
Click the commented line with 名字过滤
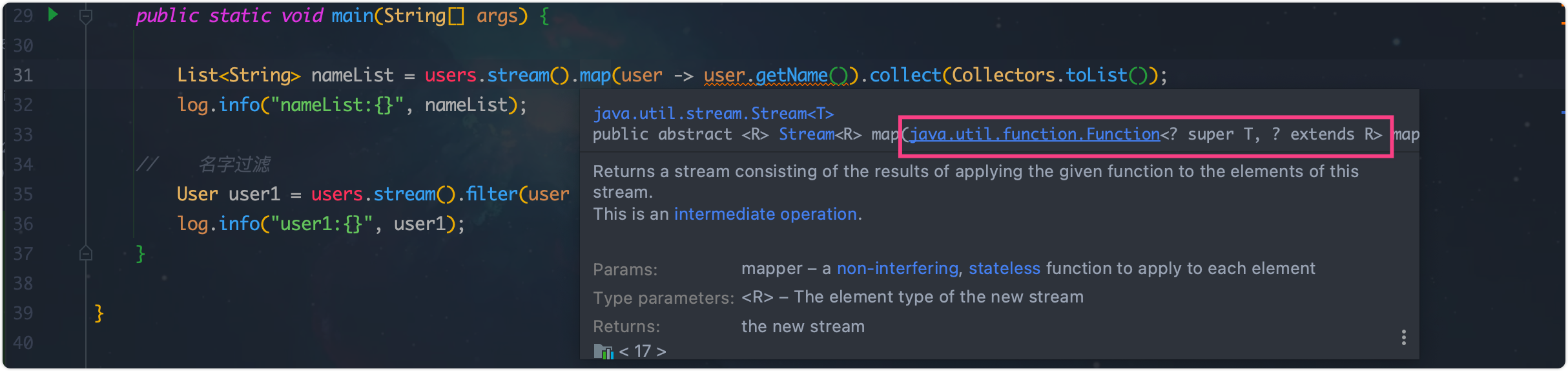[x=203, y=164]
